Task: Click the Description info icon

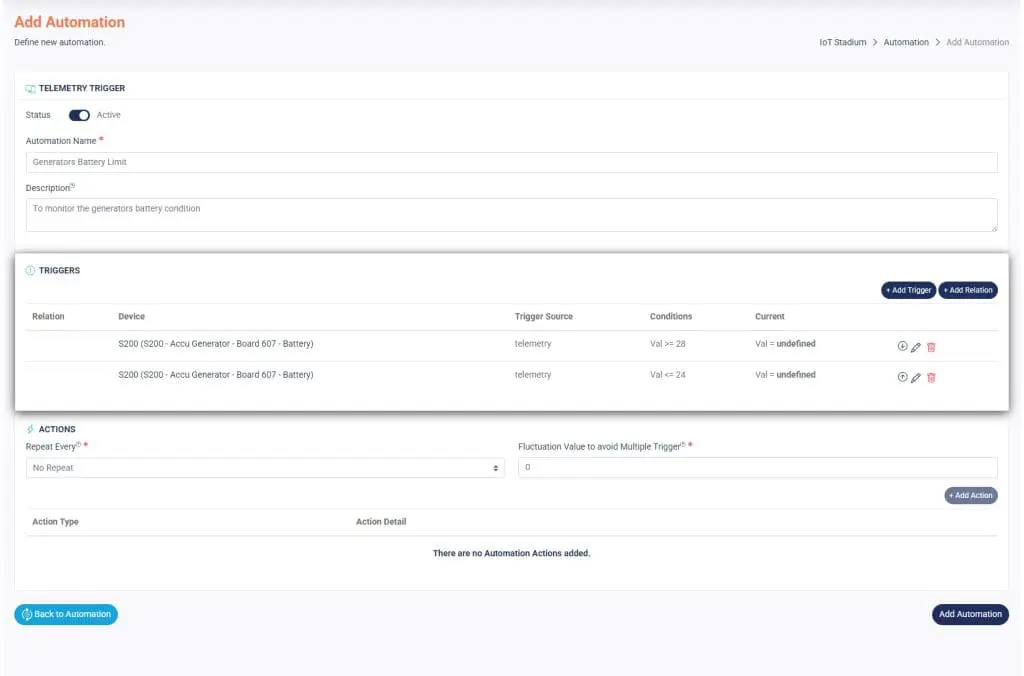Action: pos(73,186)
